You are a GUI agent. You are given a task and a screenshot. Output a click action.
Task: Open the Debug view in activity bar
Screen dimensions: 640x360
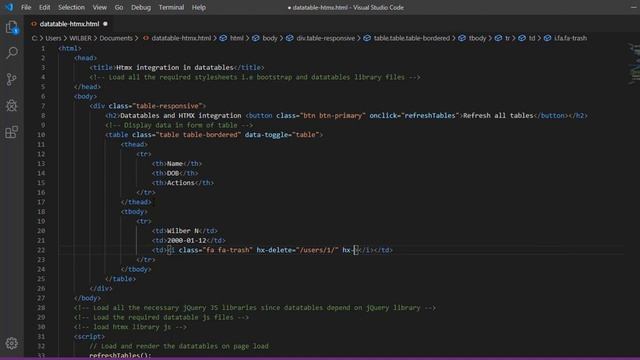point(12,105)
